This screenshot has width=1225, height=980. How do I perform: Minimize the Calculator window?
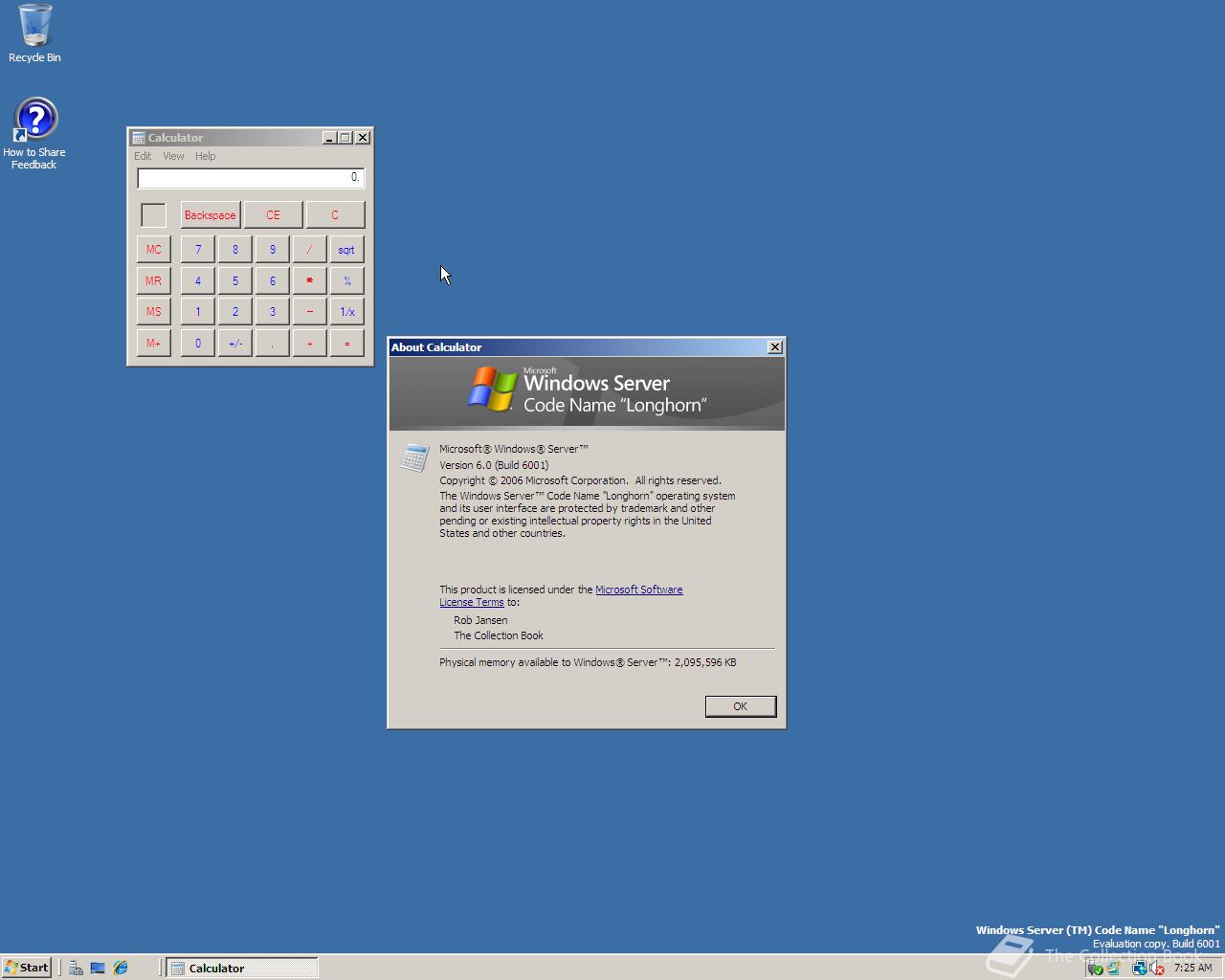pos(328,138)
